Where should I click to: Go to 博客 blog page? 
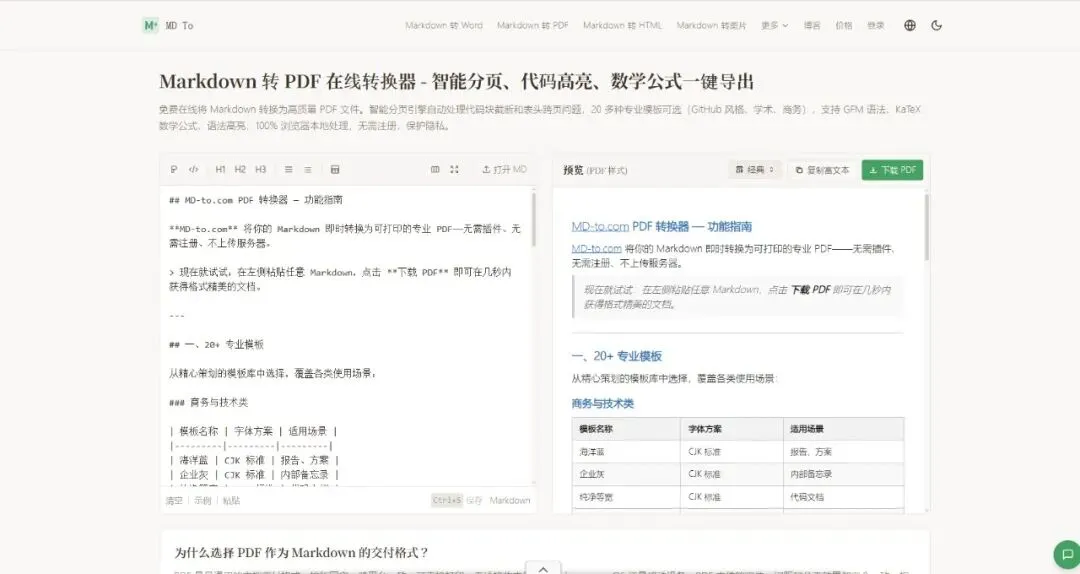point(812,25)
